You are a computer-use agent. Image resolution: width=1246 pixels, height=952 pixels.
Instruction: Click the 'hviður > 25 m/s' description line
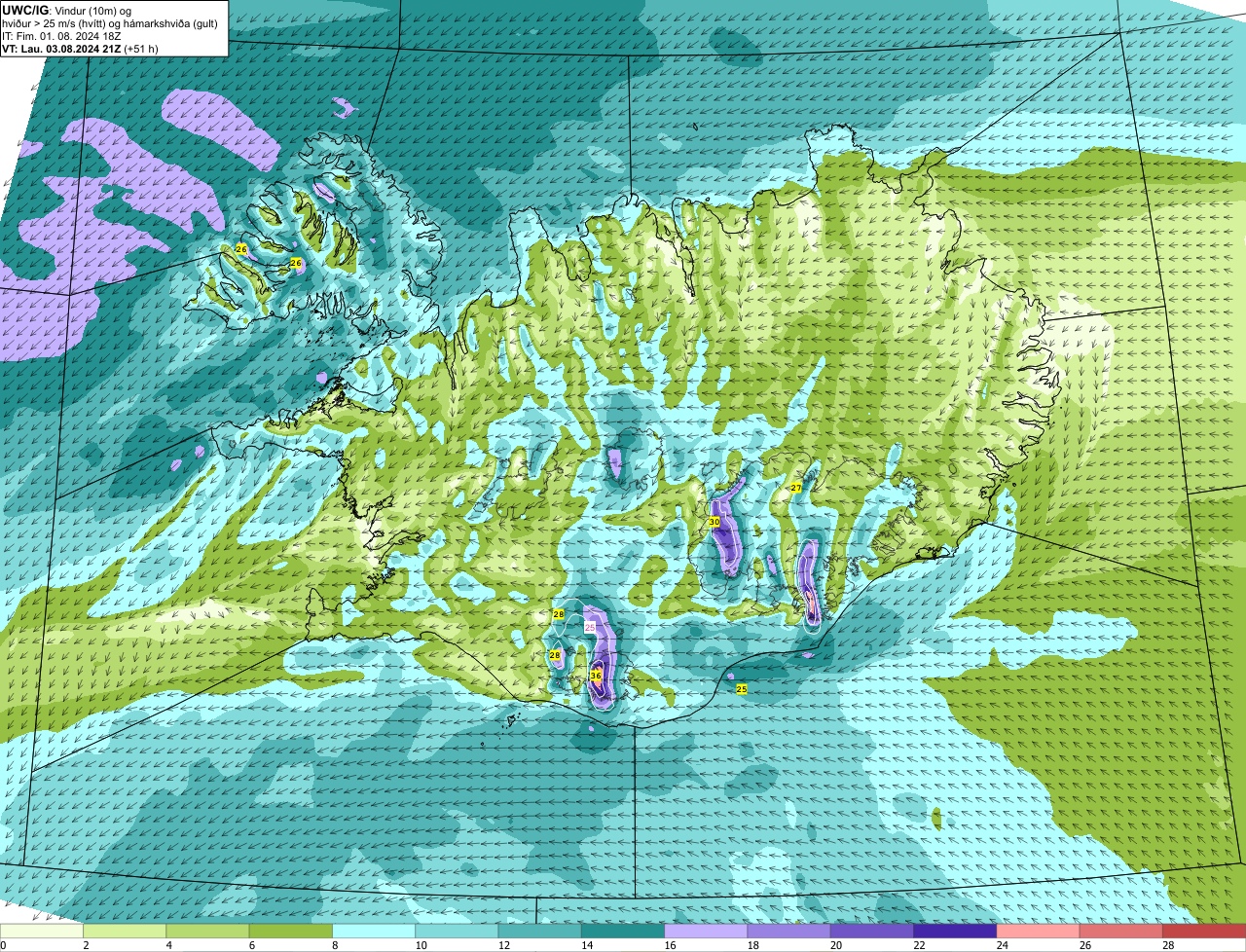(109, 23)
